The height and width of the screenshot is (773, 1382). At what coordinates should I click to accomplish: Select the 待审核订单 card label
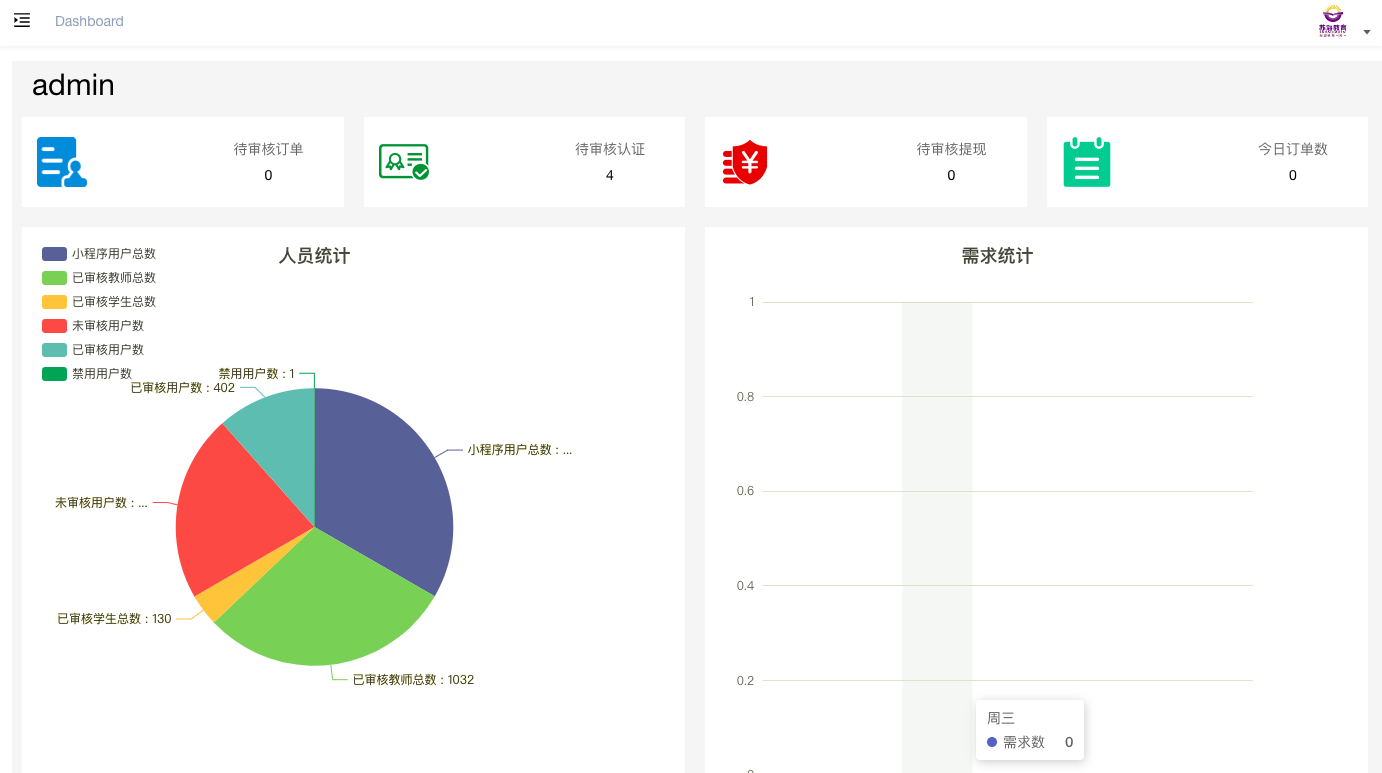[268, 149]
